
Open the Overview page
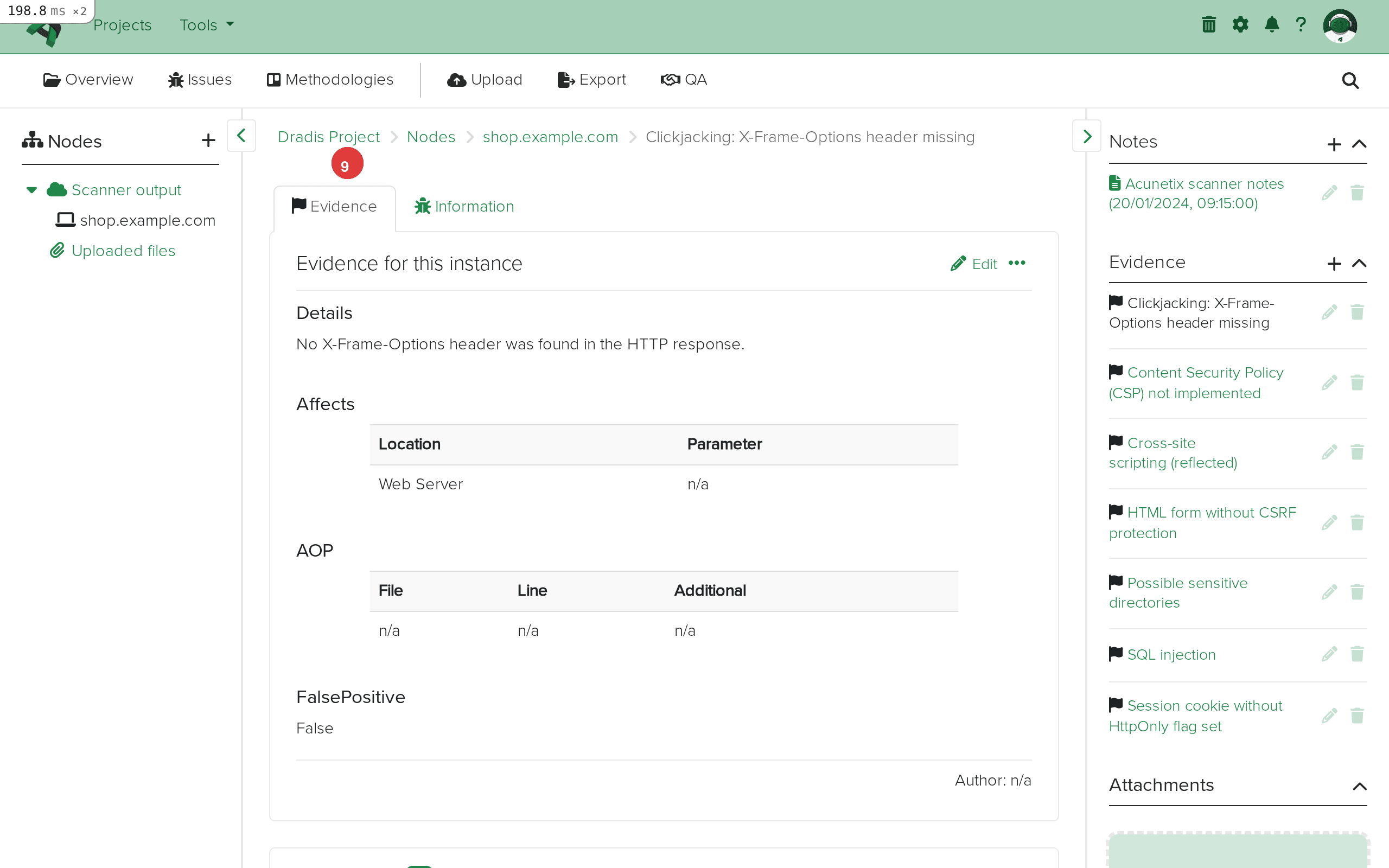[88, 80]
